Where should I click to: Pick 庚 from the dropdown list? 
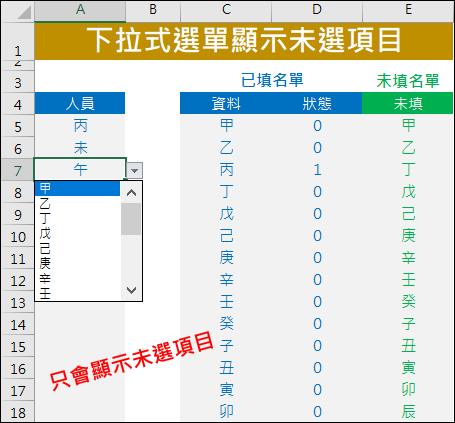(x=77, y=263)
